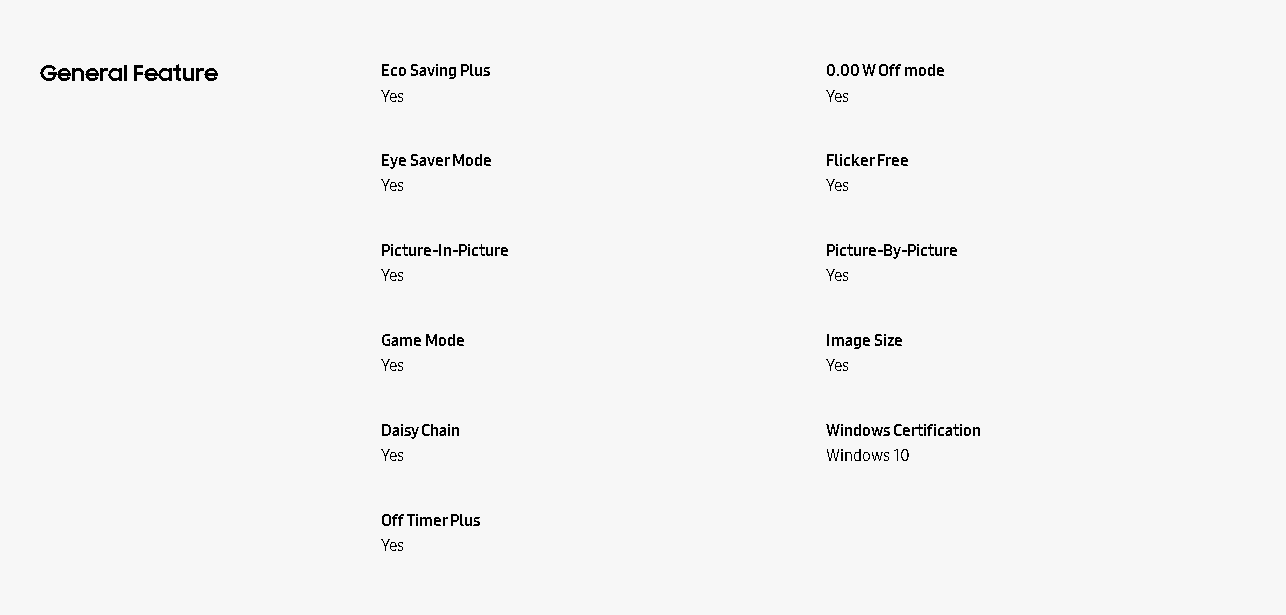The width and height of the screenshot is (1286, 615).
Task: Select the Picture-In-Picture feature label
Action: (444, 250)
